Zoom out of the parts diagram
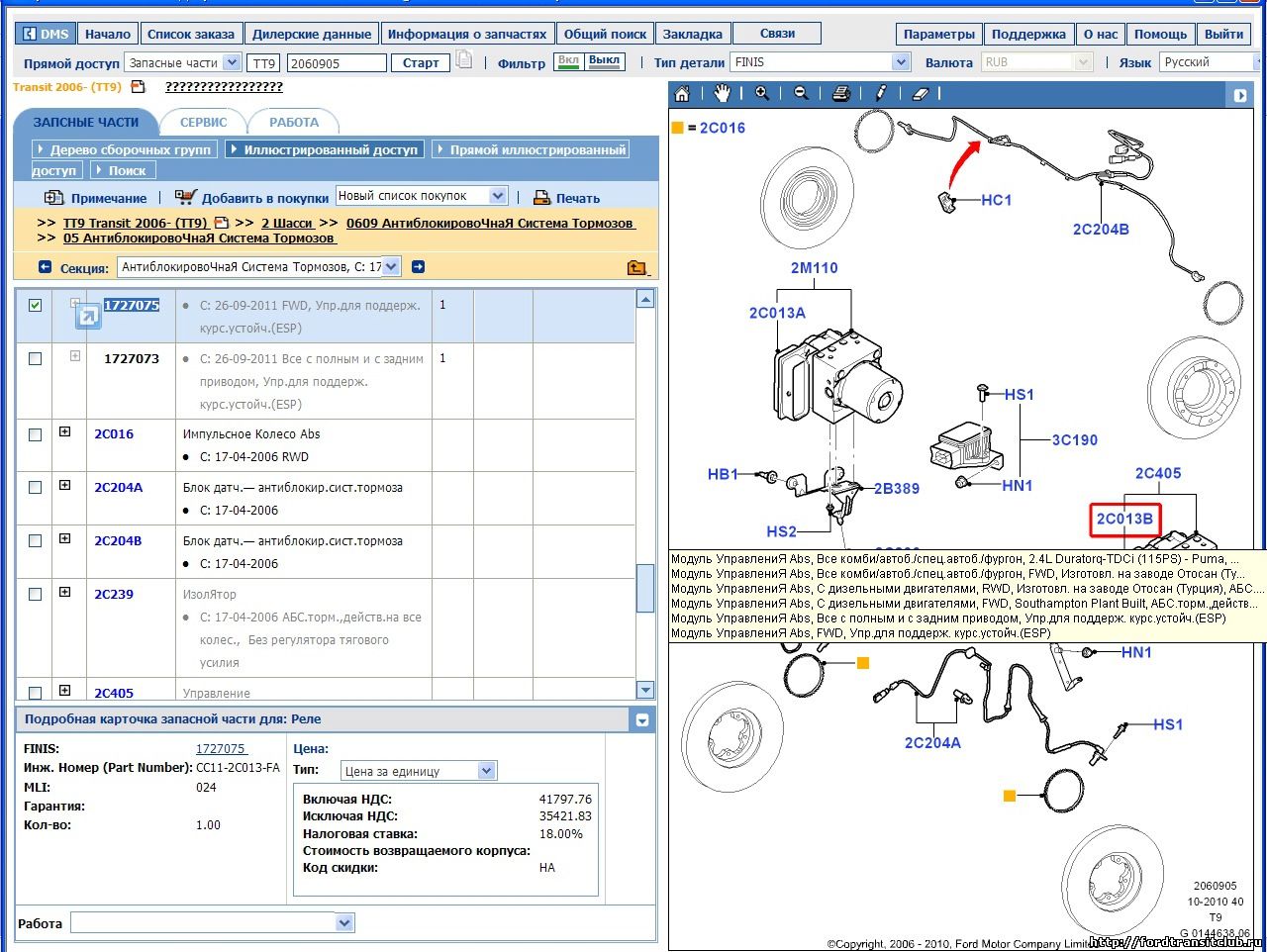The height and width of the screenshot is (952, 1267). click(801, 94)
